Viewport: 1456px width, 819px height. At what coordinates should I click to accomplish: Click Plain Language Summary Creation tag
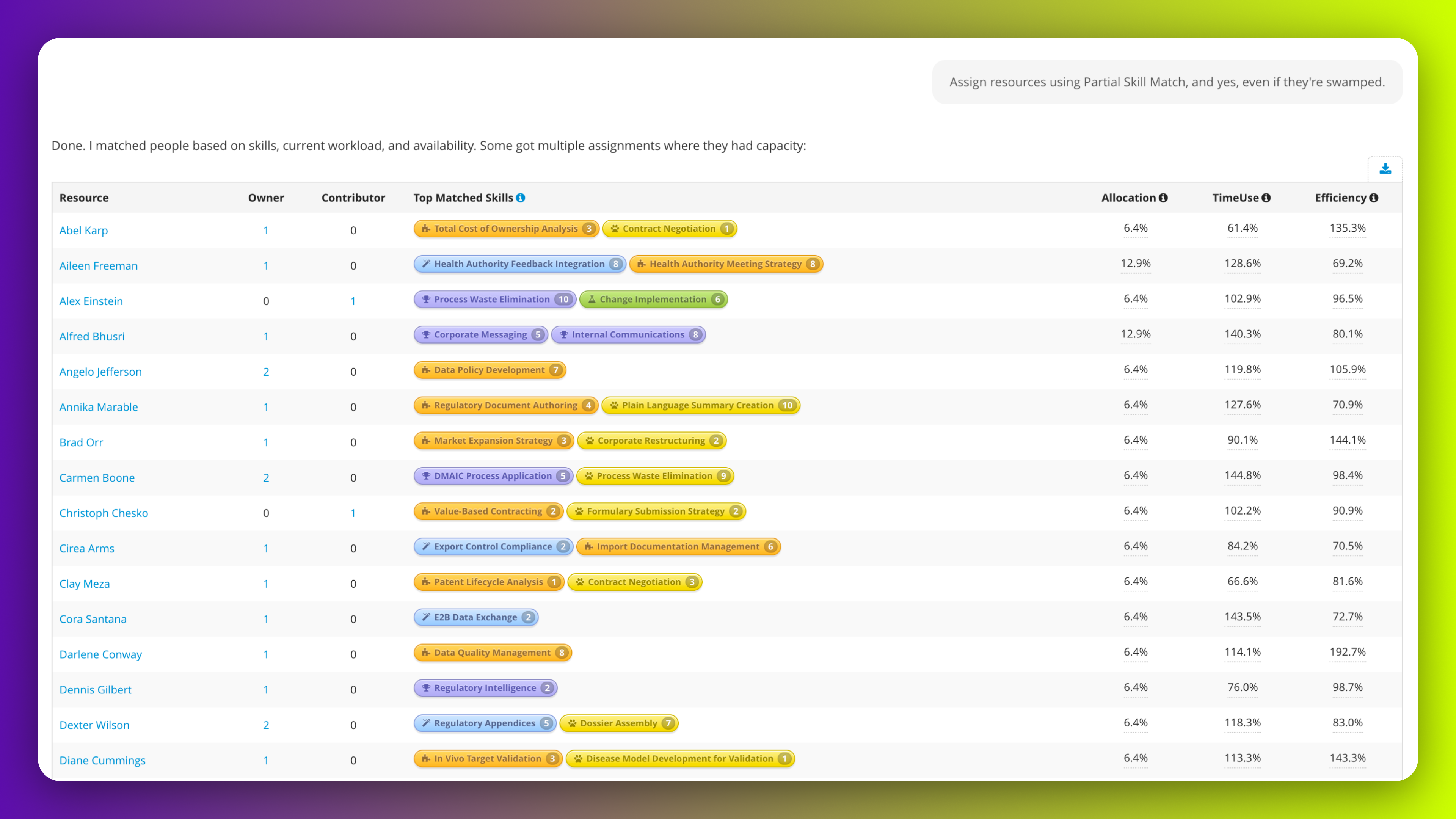coord(698,405)
